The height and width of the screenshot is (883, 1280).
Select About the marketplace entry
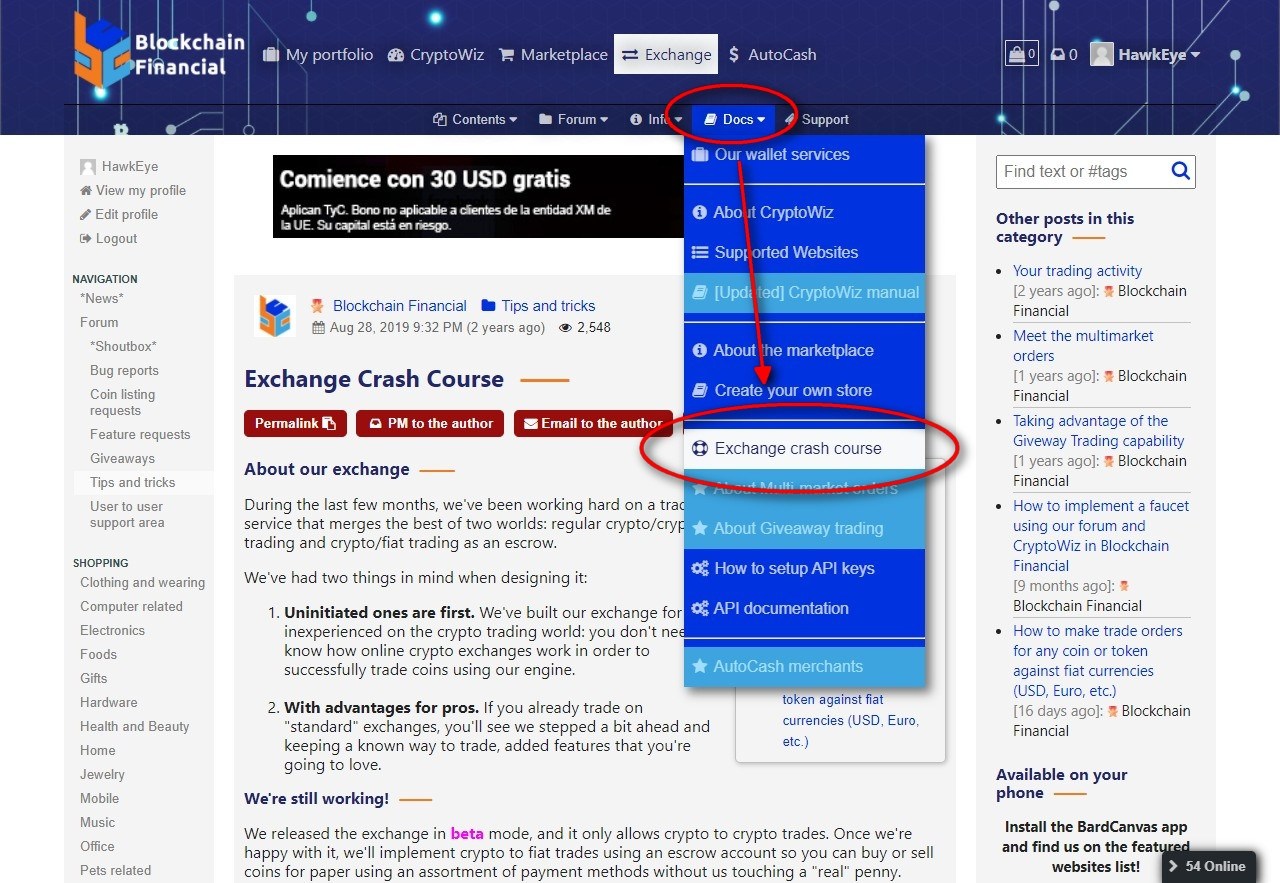click(x=805, y=351)
